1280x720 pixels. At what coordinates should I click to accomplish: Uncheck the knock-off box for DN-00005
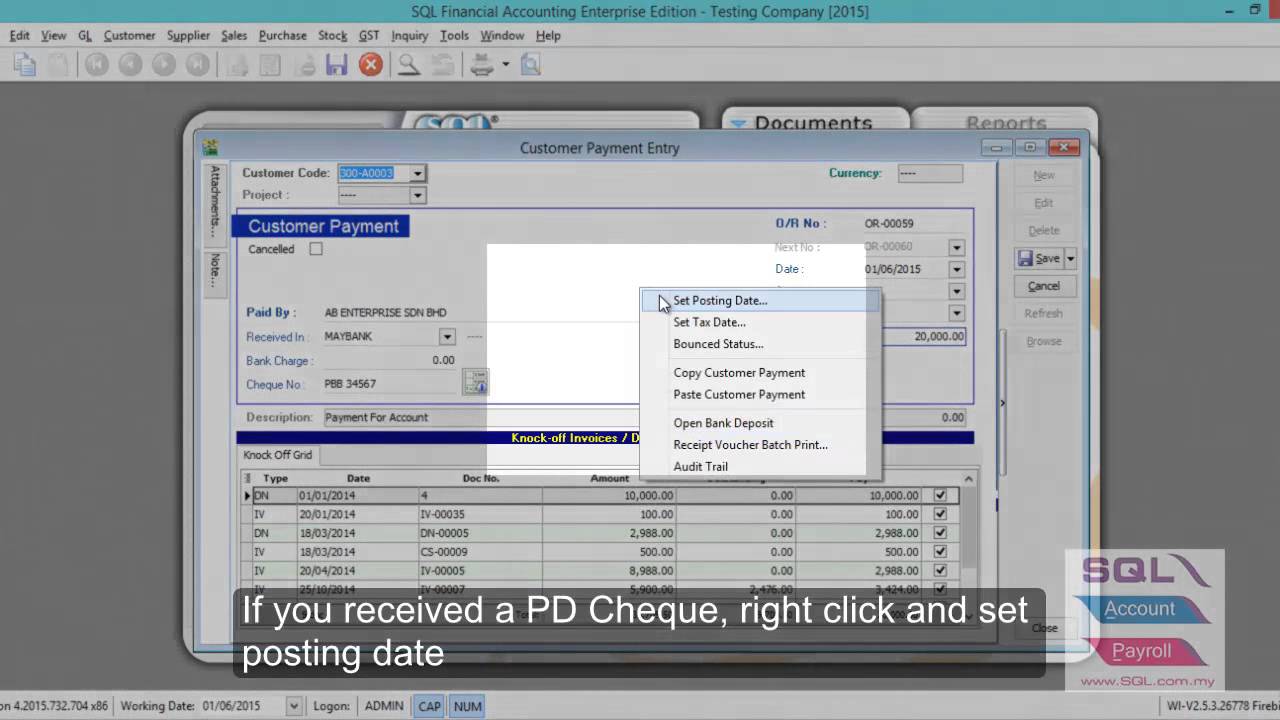pos(940,533)
